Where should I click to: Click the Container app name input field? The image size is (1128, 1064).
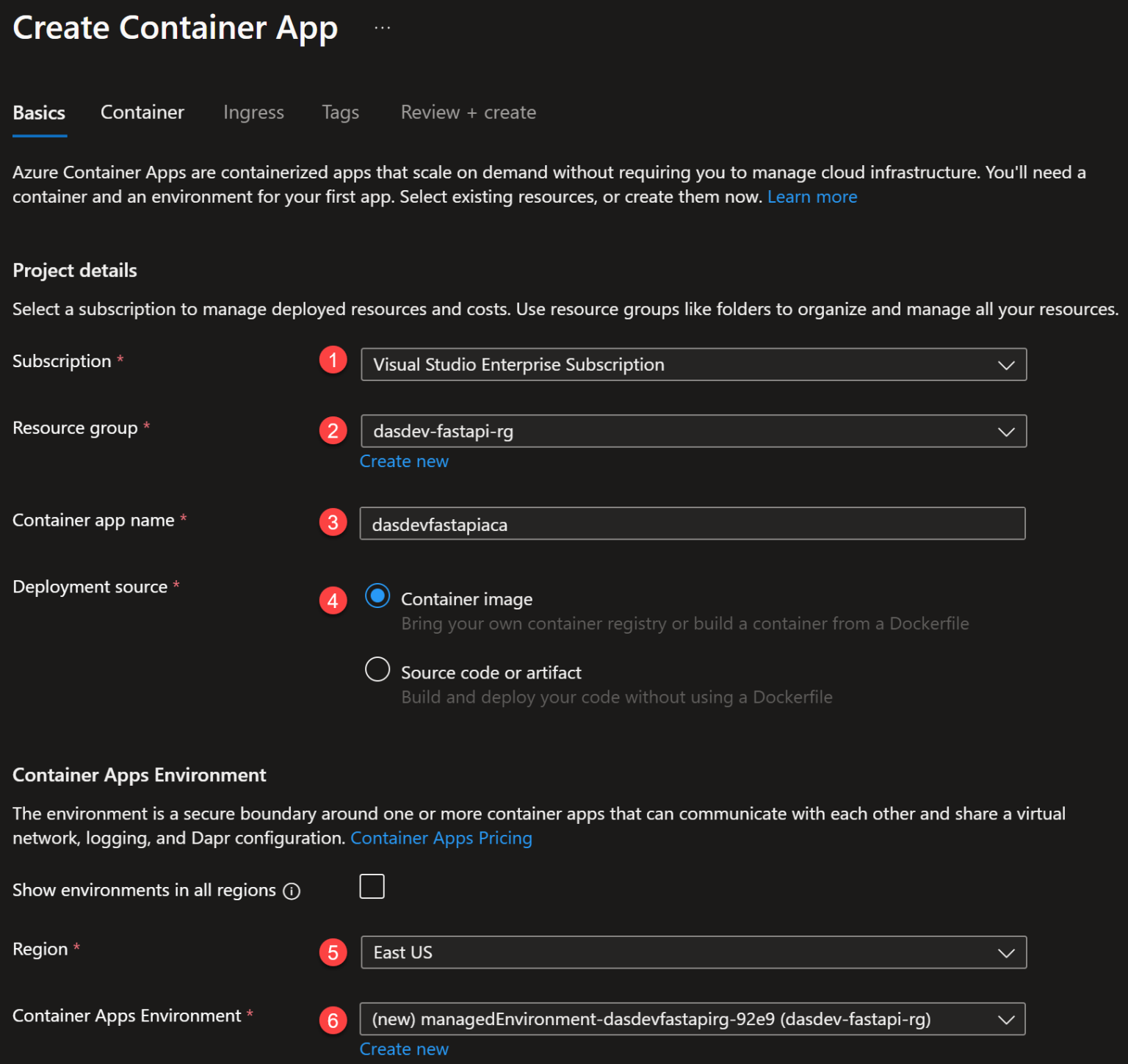coord(693,524)
